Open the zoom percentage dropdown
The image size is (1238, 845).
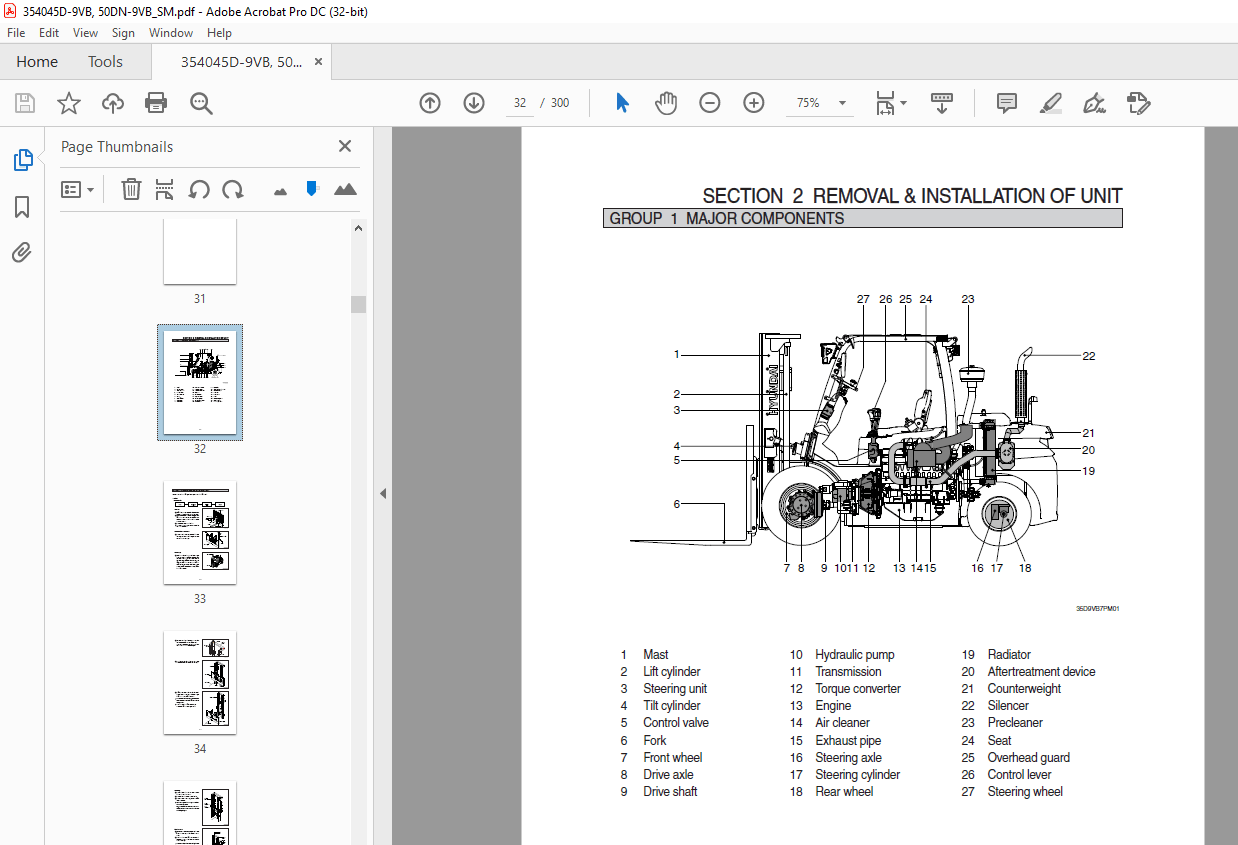841,103
